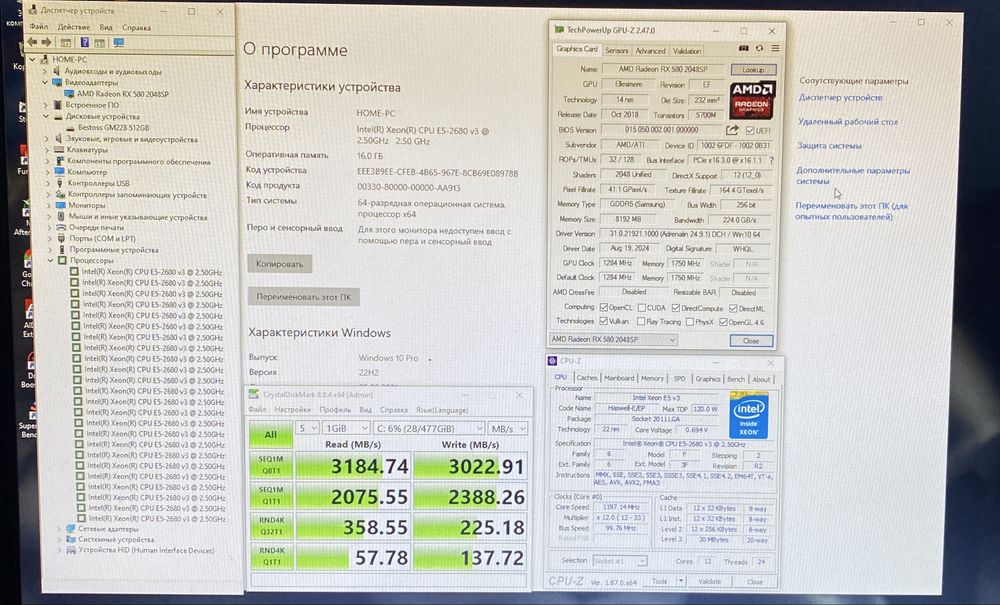Collapse the Дисковые устройства tree node

pos(46,117)
